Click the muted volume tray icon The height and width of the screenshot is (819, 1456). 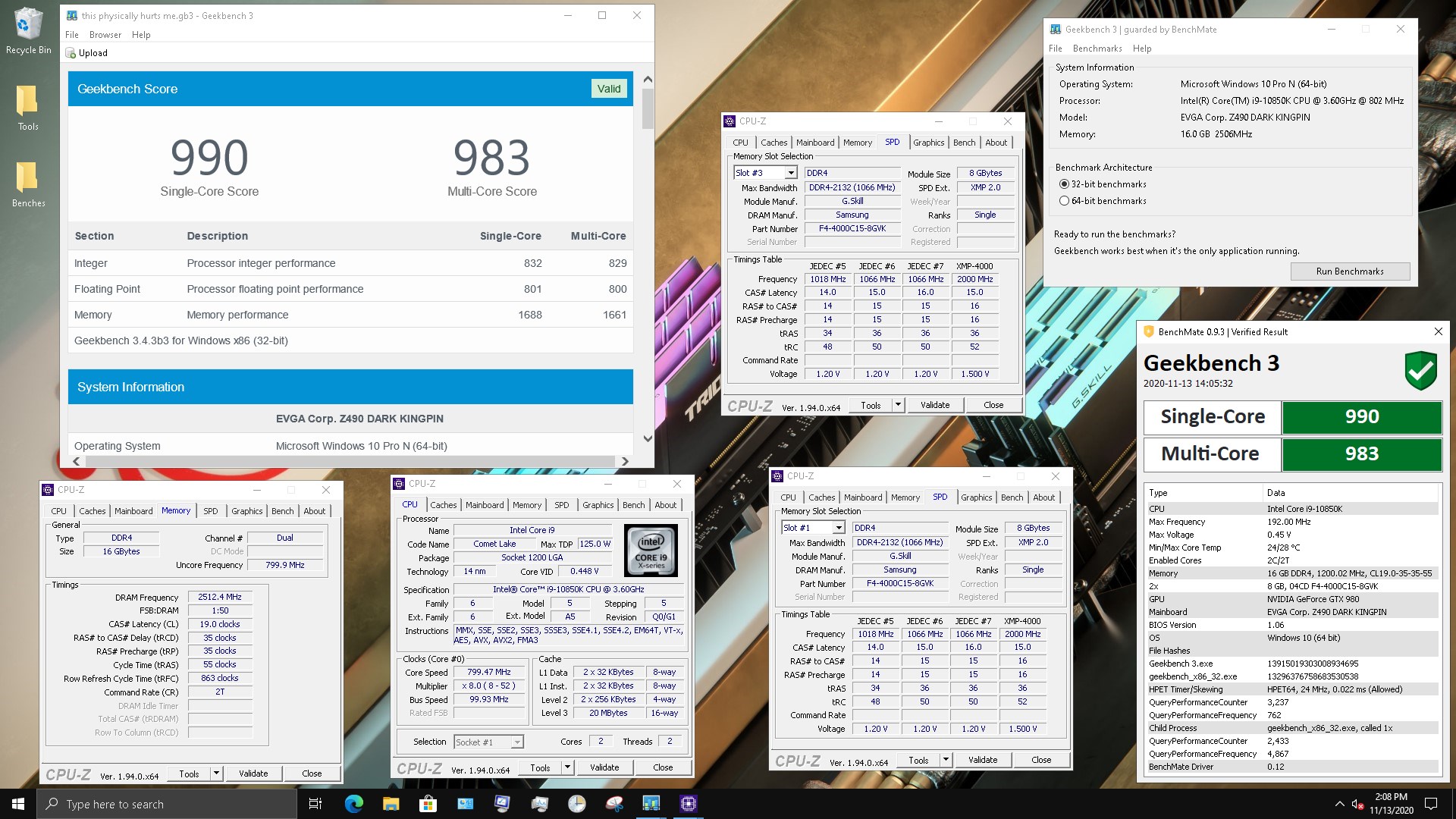coord(1357,804)
